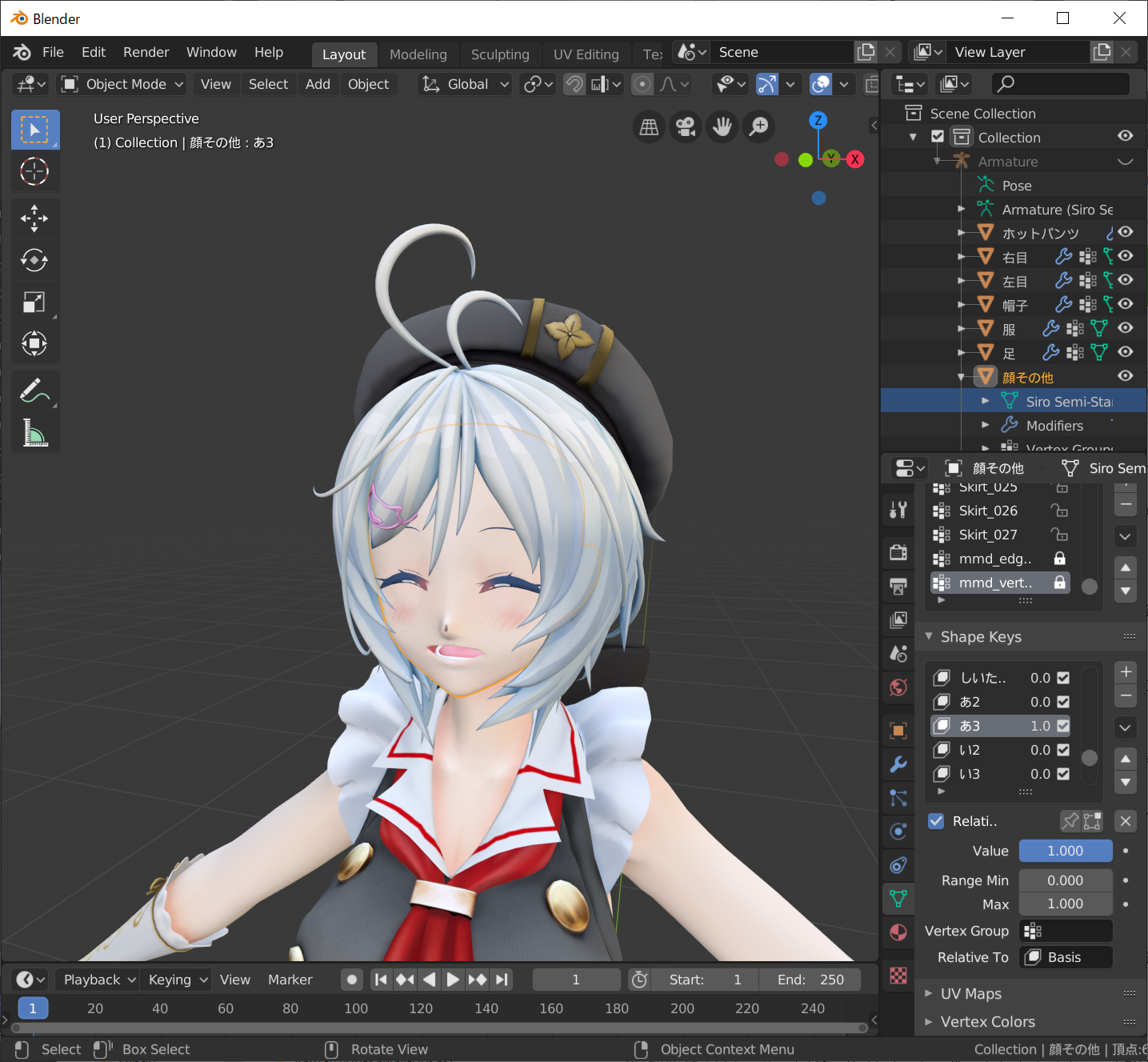Uncheck the い2 shape key checkbox
Image resolution: width=1148 pixels, height=1062 pixels.
click(1063, 750)
